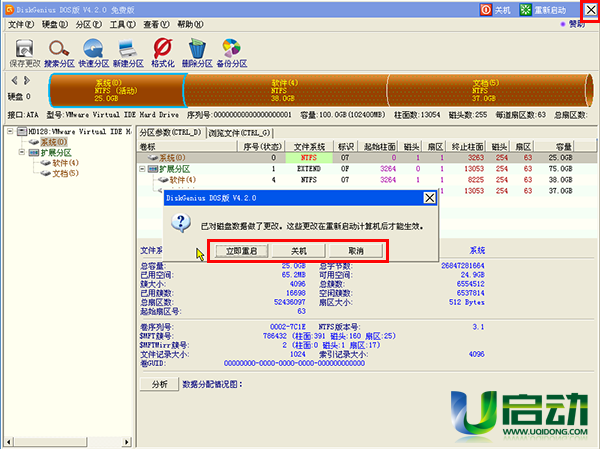This screenshot has width=600, height=449.
Task: Open the 搜索分区 search partition tool
Action: point(59,53)
